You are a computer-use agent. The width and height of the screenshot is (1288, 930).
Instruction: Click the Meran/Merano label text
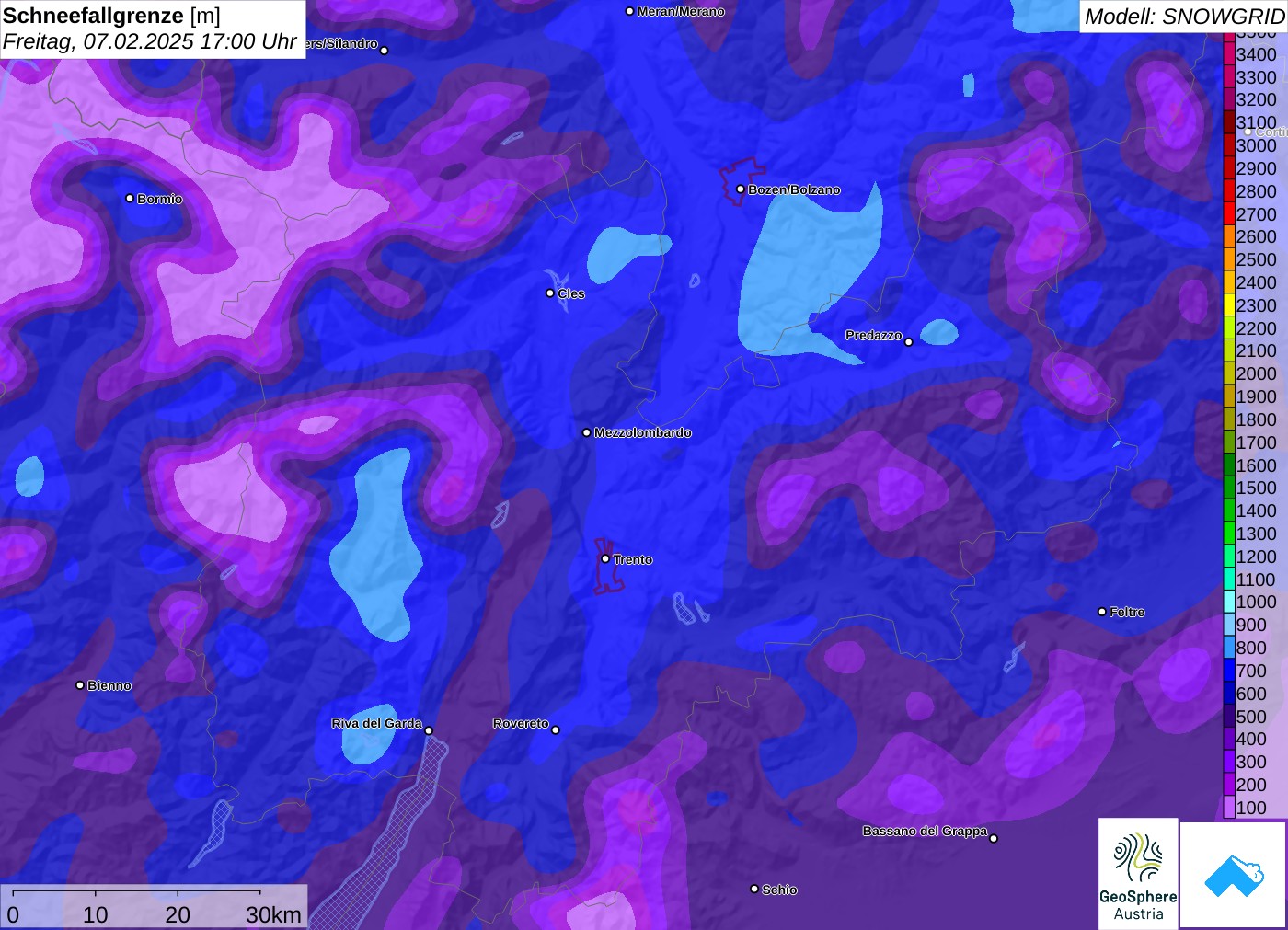point(681,11)
